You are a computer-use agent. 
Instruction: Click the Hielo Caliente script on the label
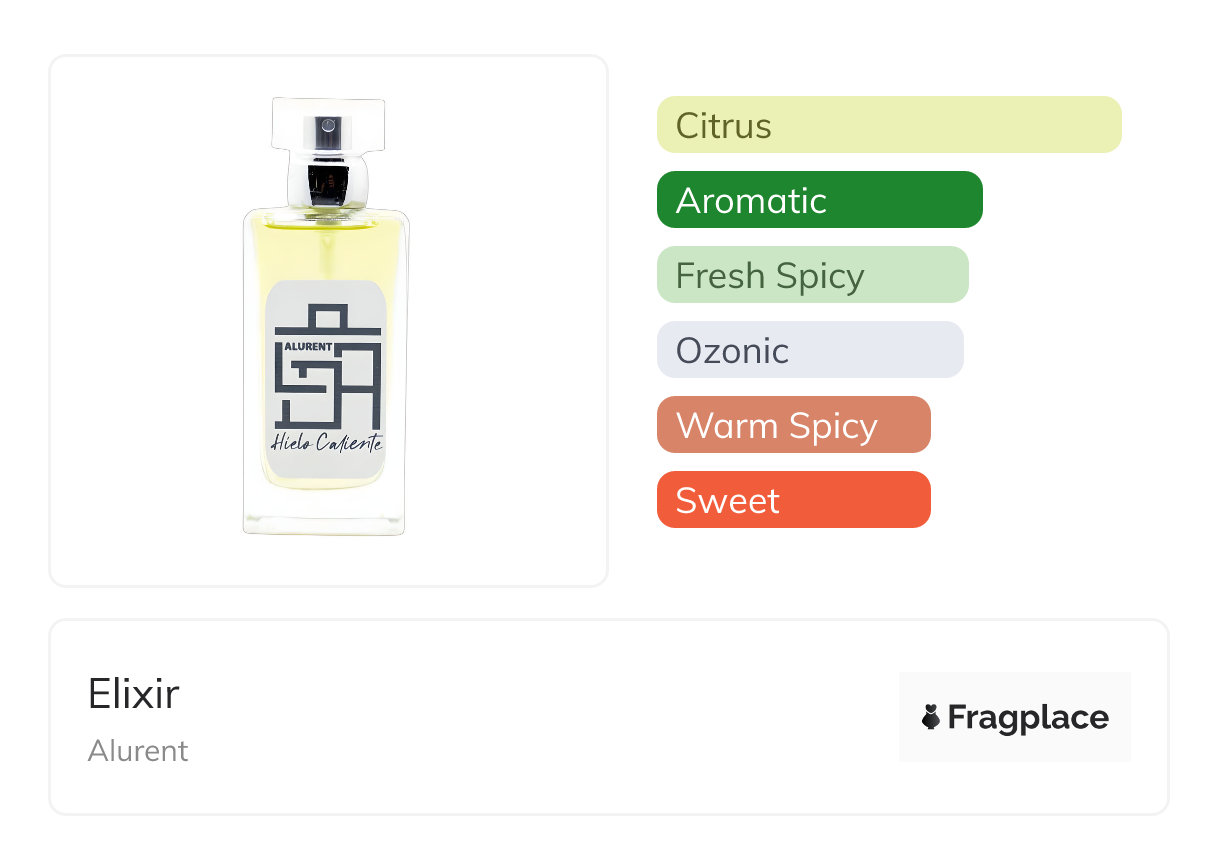[326, 445]
